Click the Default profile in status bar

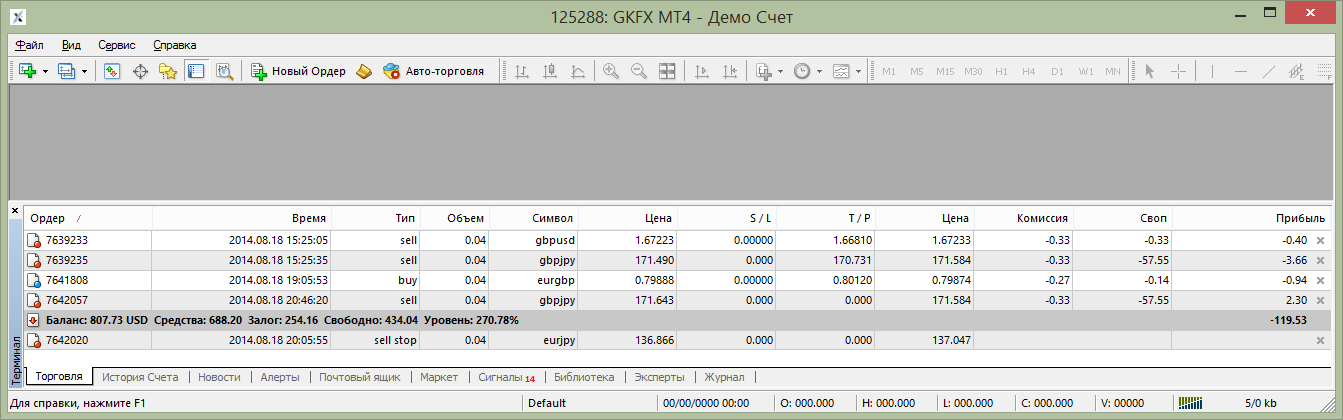(x=590, y=404)
